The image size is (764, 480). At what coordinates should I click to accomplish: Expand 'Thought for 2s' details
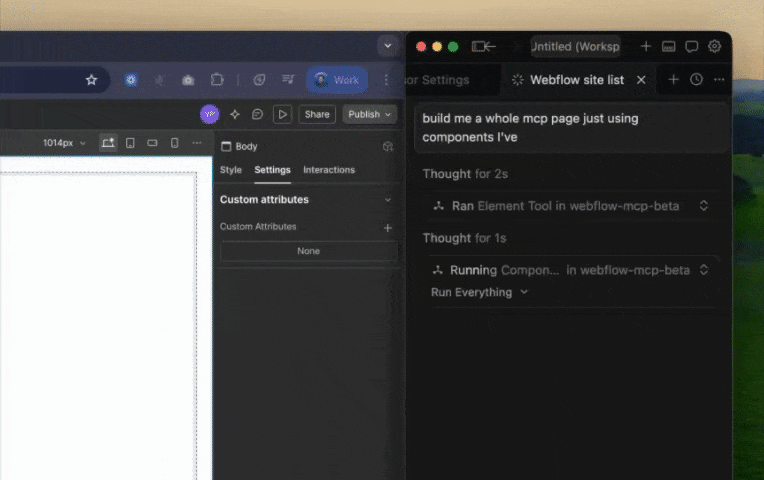coord(465,174)
